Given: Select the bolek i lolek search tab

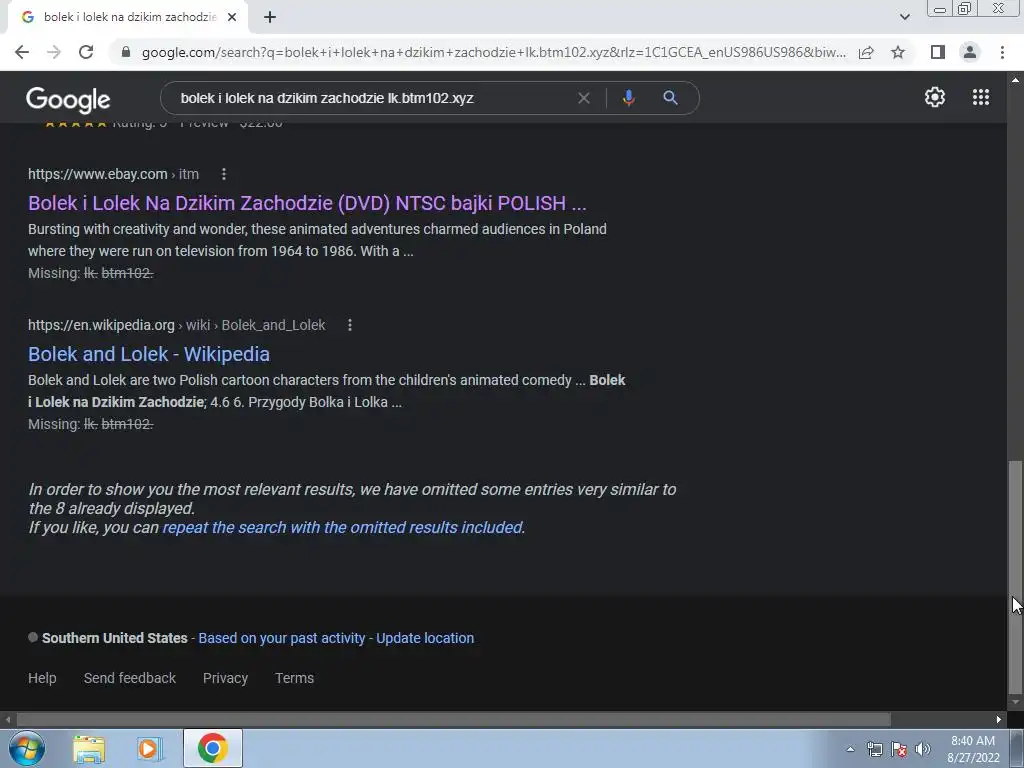Looking at the screenshot, I should tap(127, 18).
